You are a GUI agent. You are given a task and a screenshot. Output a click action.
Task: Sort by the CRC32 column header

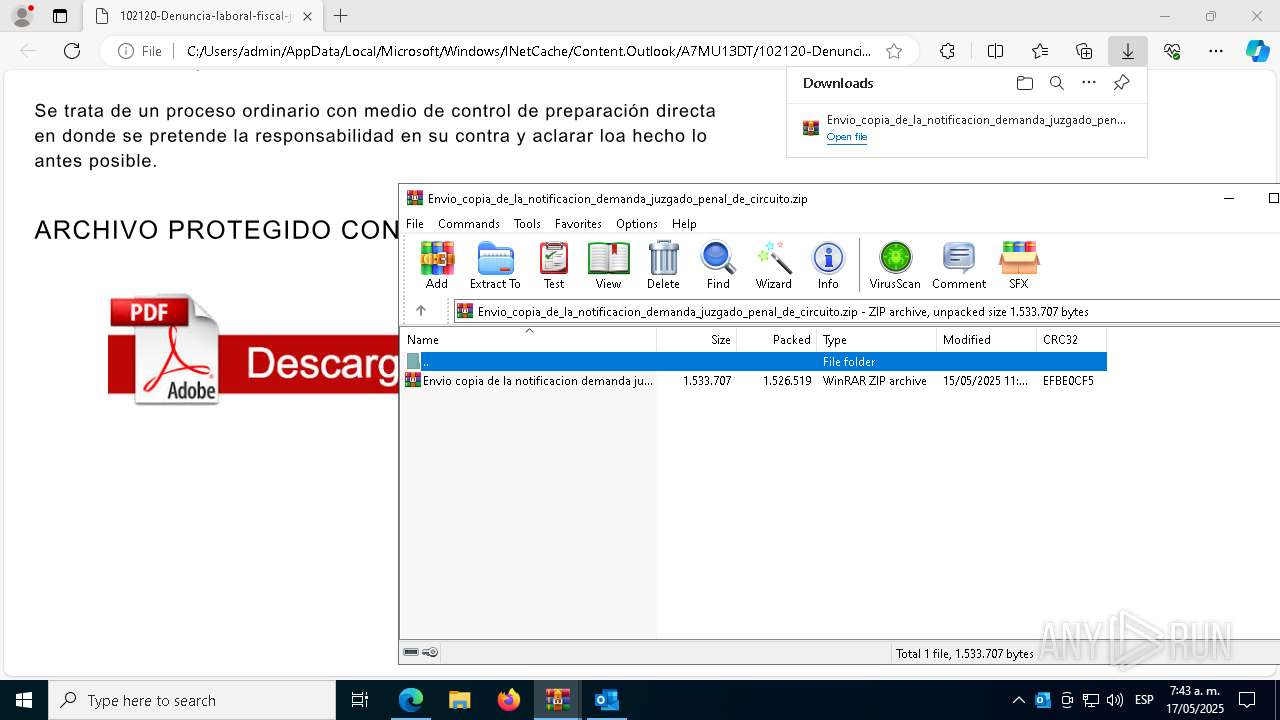coord(1072,340)
